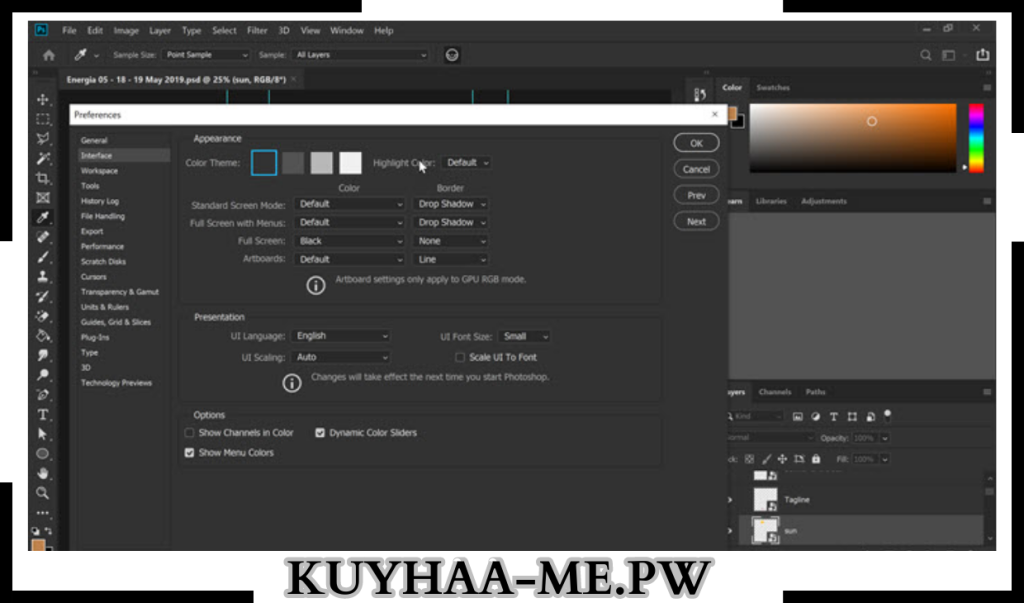This screenshot has height=603, width=1024.
Task: Click the OK button in Preferences
Action: pyautogui.click(x=696, y=143)
